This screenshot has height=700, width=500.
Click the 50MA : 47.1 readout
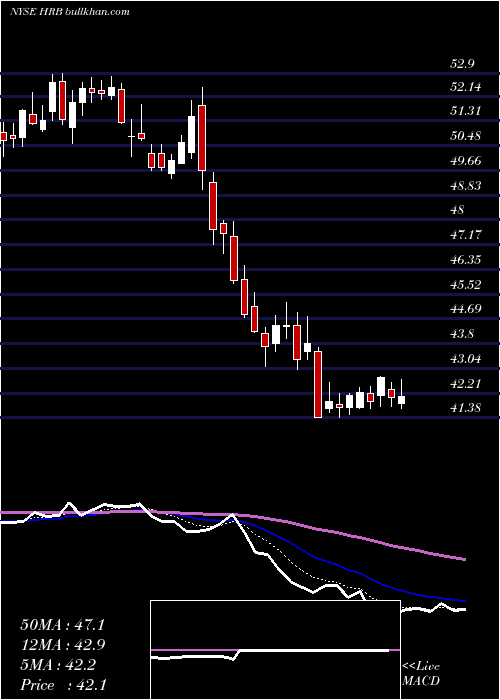pos(62,625)
